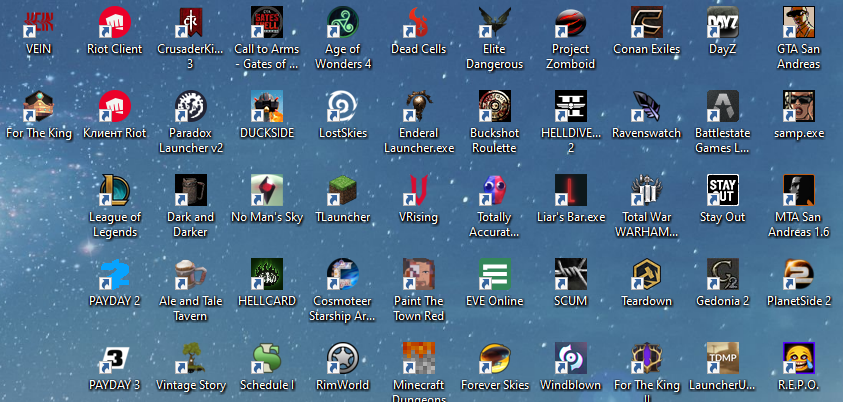Open the PAYDAY 3 shortcut
The height and width of the screenshot is (402, 843).
115,358
